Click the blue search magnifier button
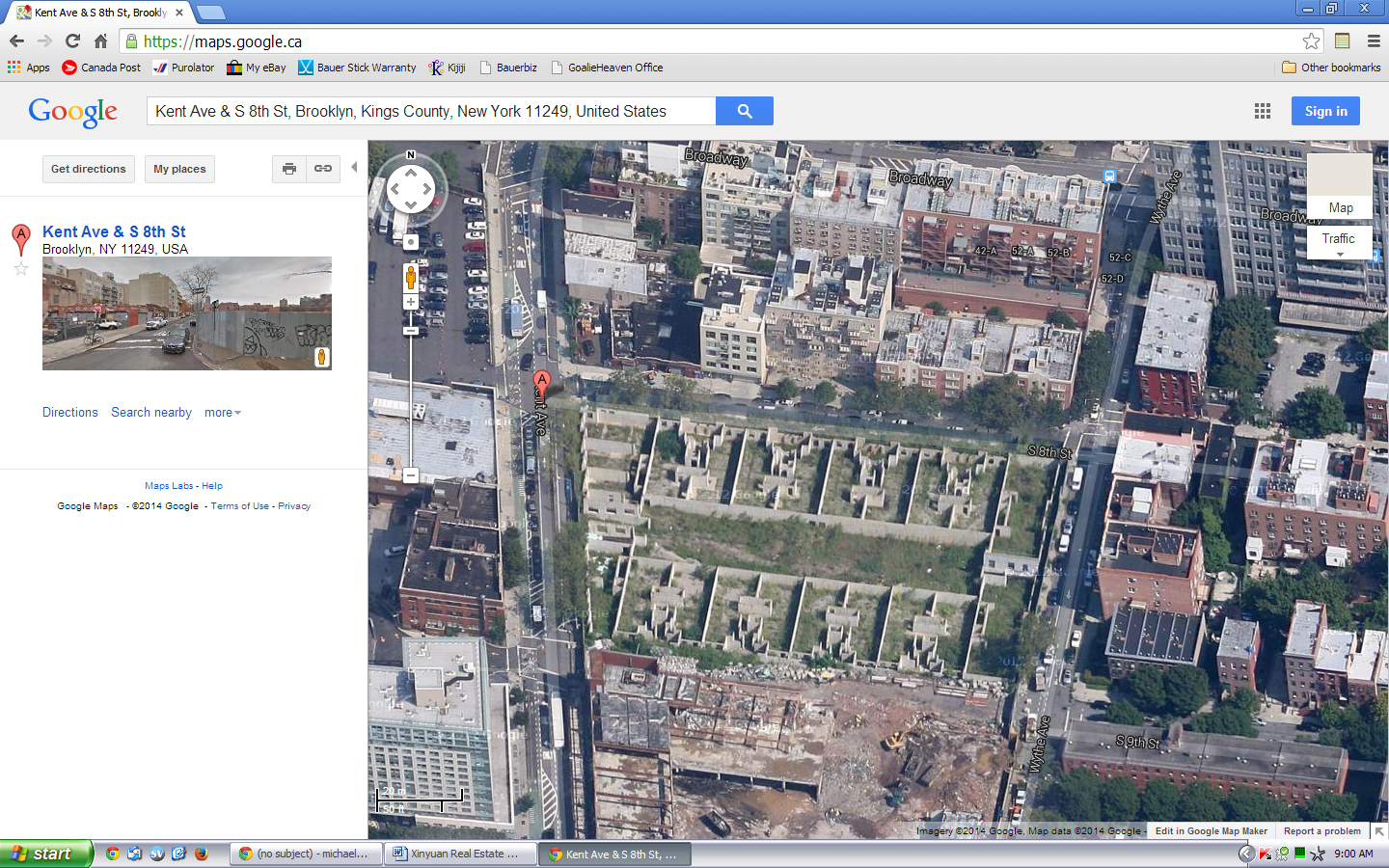1389x868 pixels. click(x=744, y=111)
